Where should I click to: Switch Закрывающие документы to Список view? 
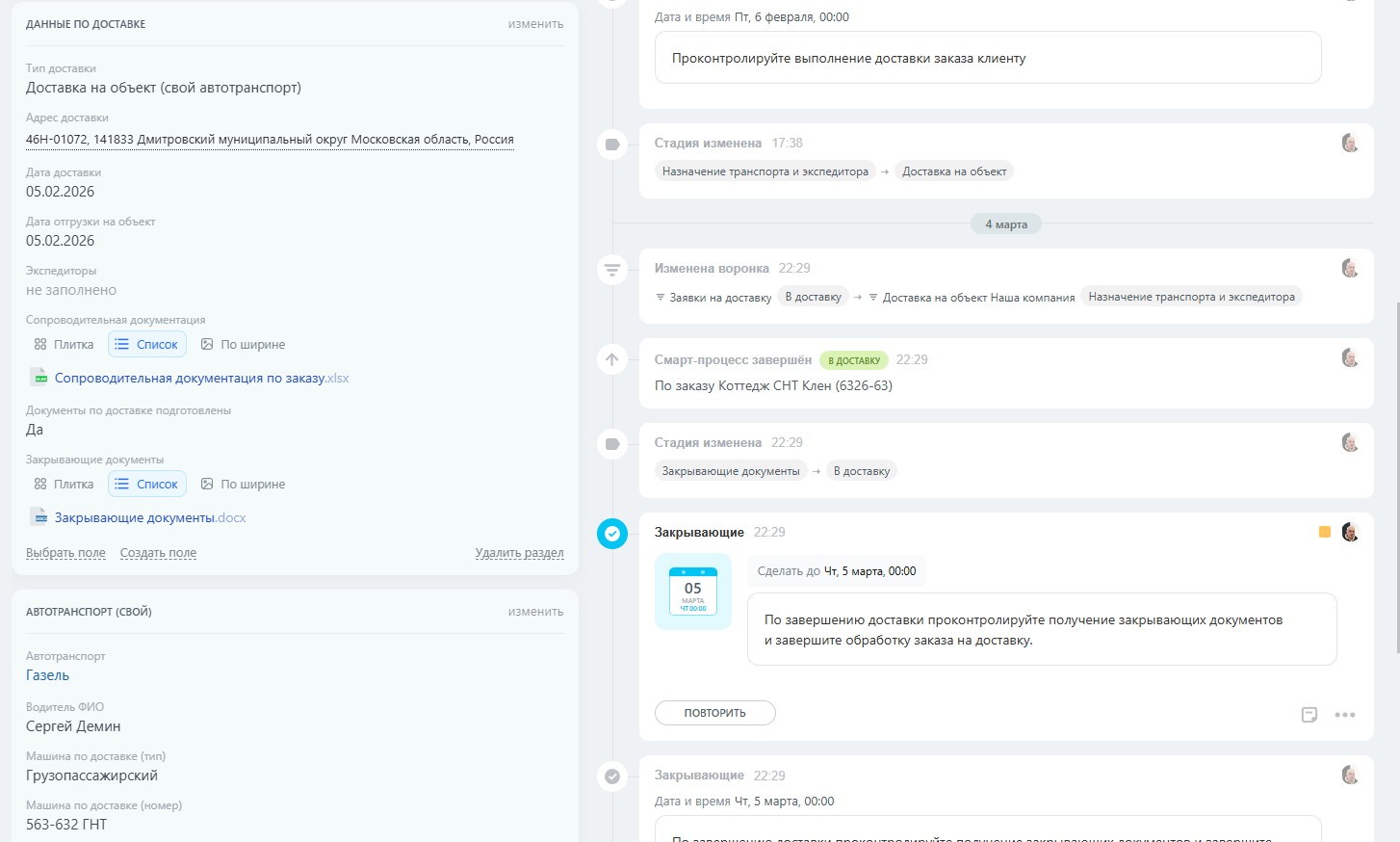(x=147, y=484)
